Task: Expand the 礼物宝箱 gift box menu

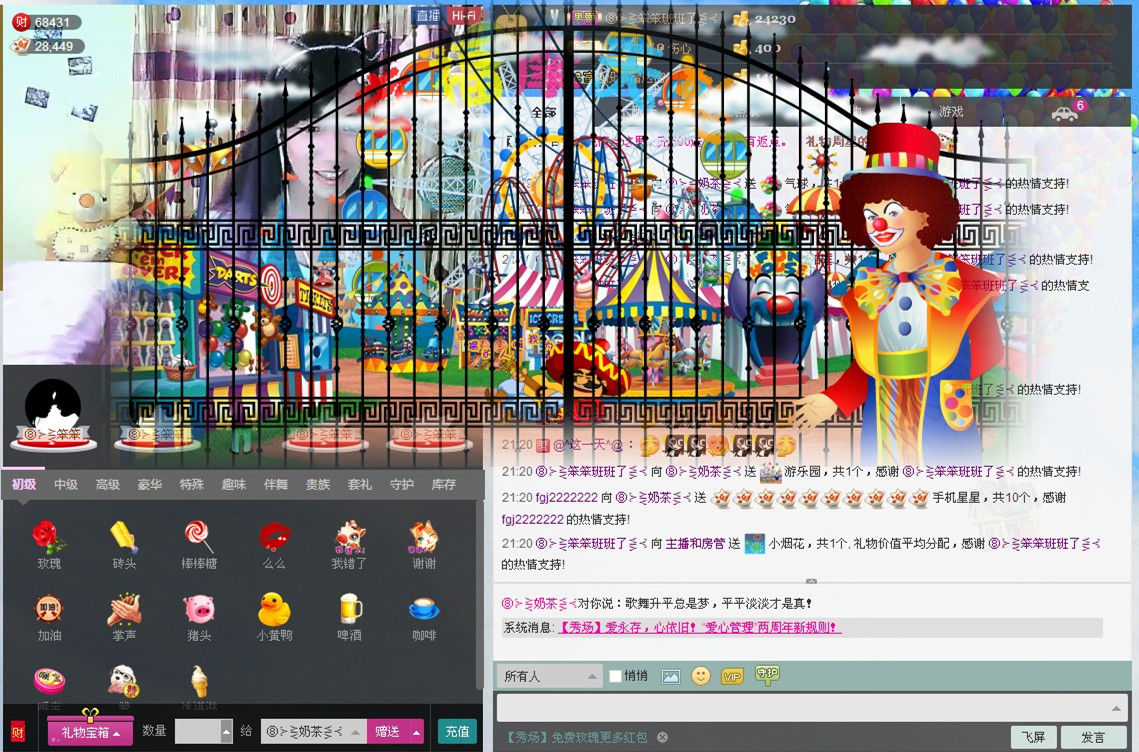Action: [91, 733]
